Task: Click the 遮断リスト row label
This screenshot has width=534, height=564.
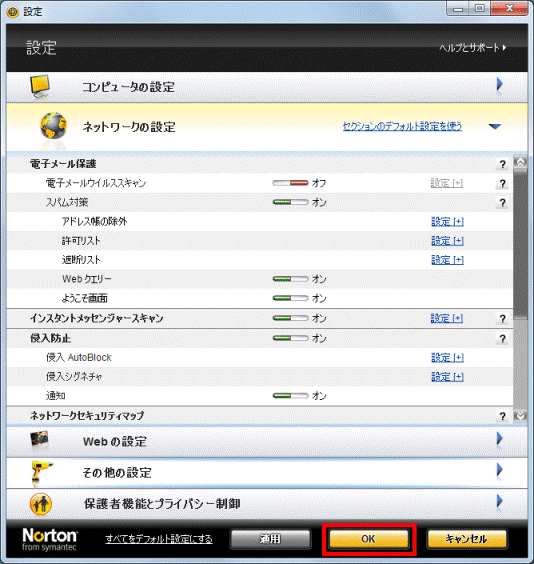Action: click(81, 260)
